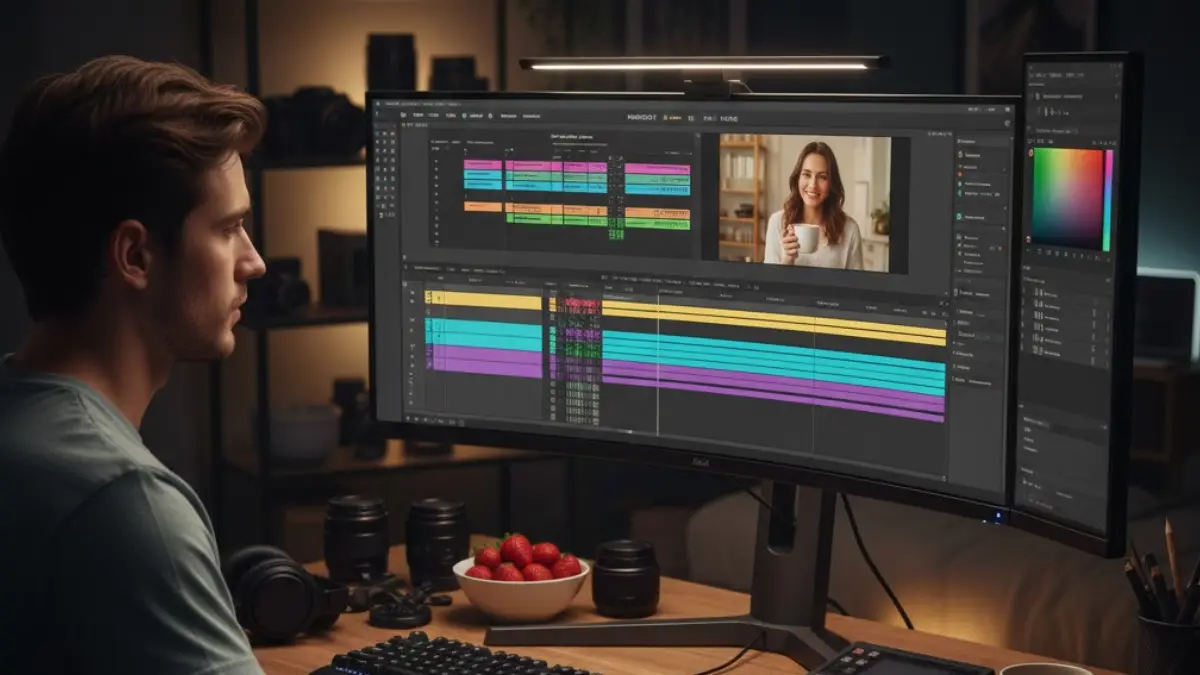This screenshot has height=675, width=1200.
Task: Select the long yellow clip on the timeline
Action: (772, 322)
